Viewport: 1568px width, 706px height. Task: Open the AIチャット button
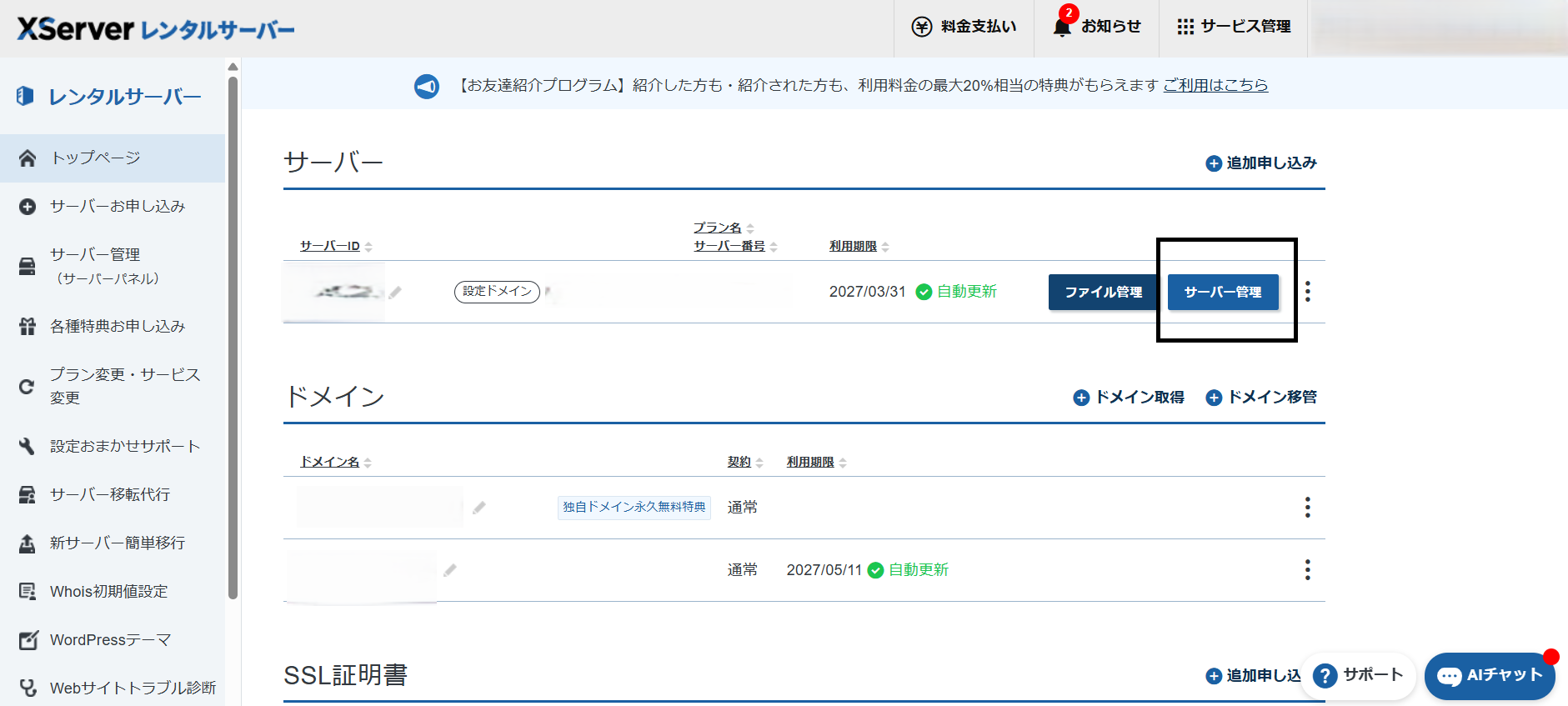[1490, 676]
